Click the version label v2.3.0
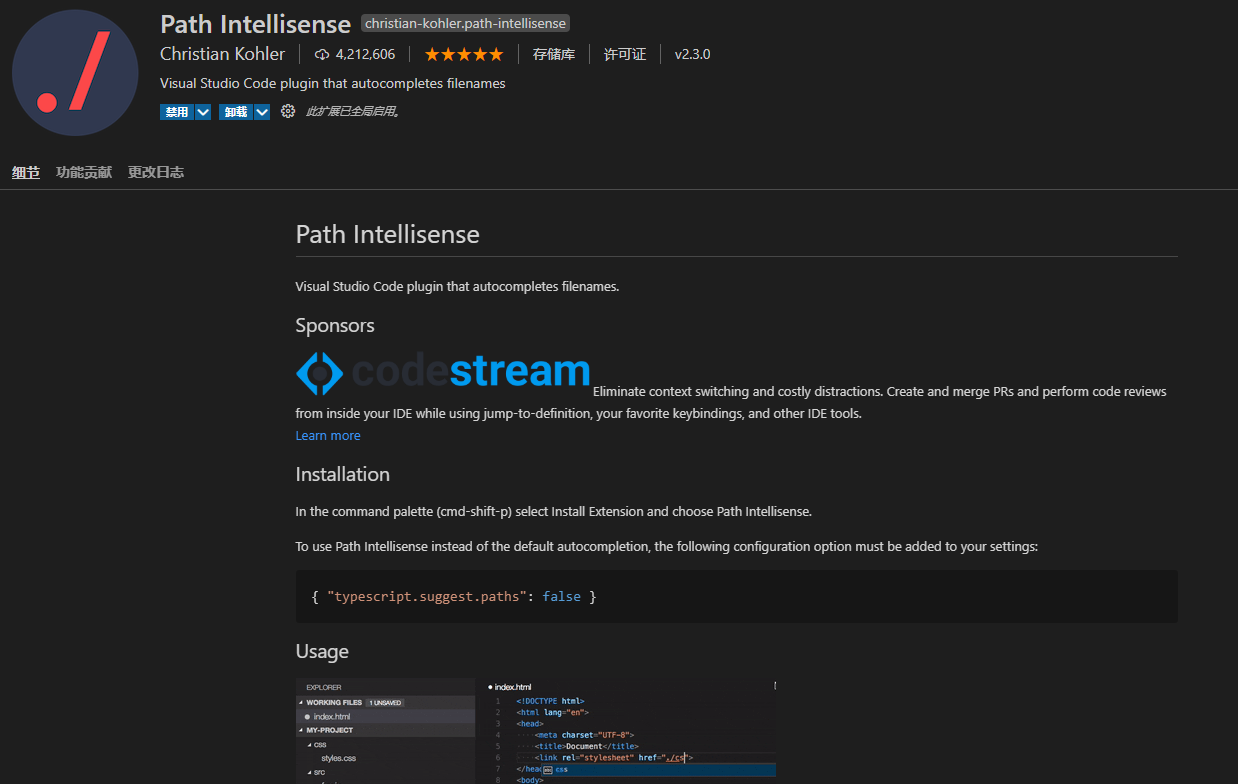1238x784 pixels. (x=692, y=54)
